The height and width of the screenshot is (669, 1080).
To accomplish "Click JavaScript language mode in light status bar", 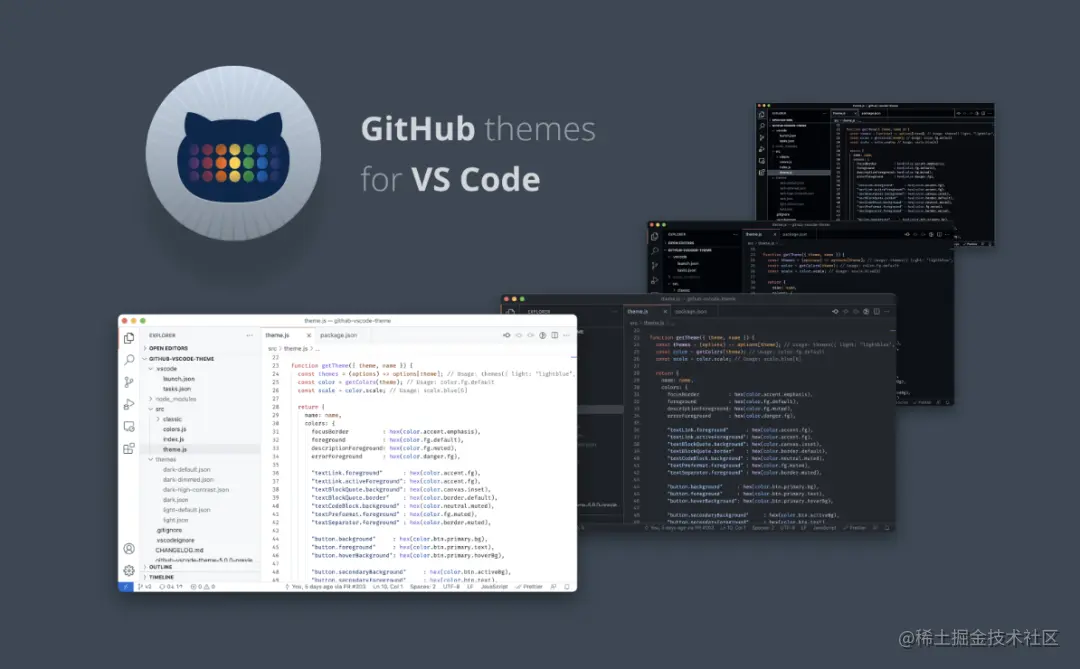I will click(x=495, y=587).
